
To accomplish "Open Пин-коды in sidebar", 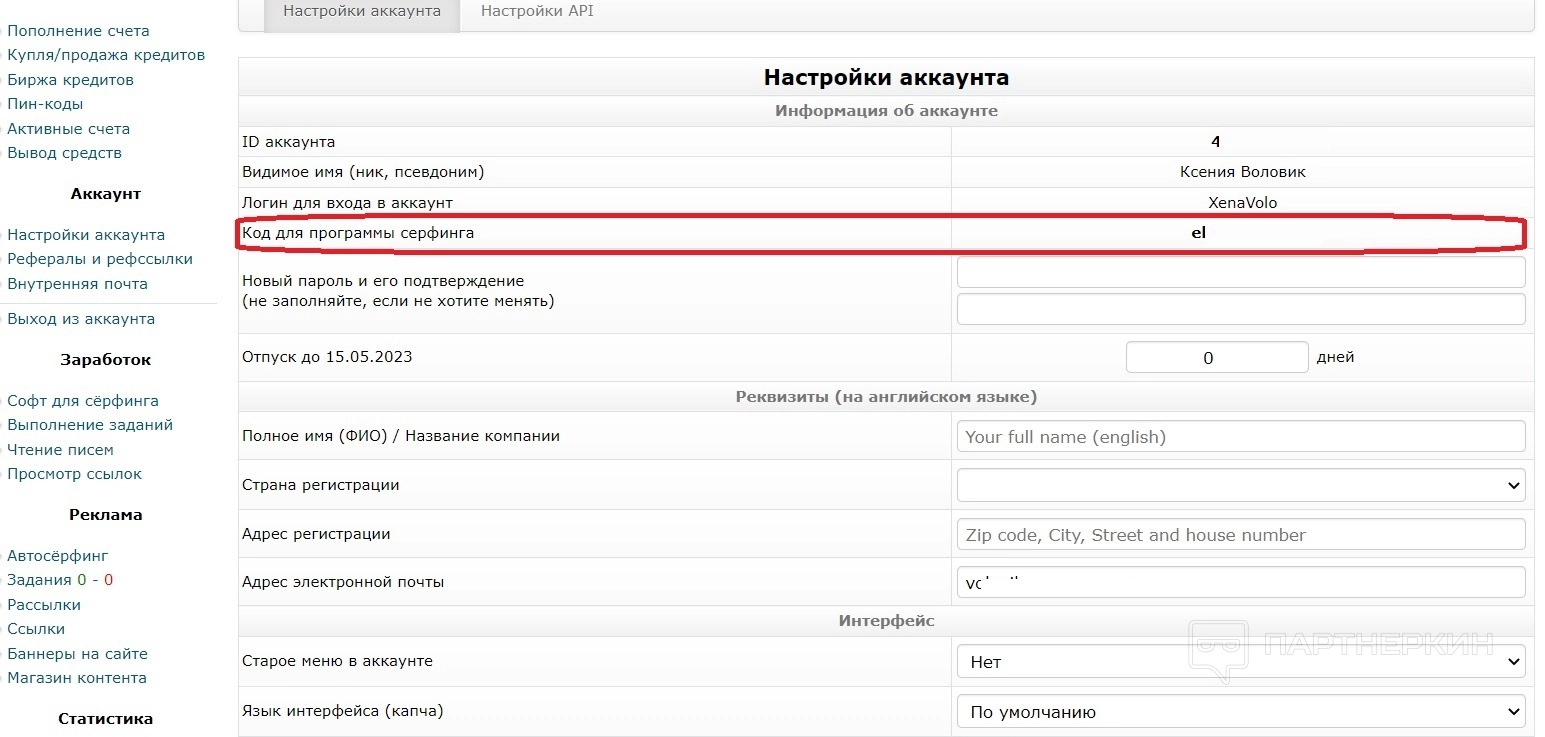I will click(x=45, y=104).
